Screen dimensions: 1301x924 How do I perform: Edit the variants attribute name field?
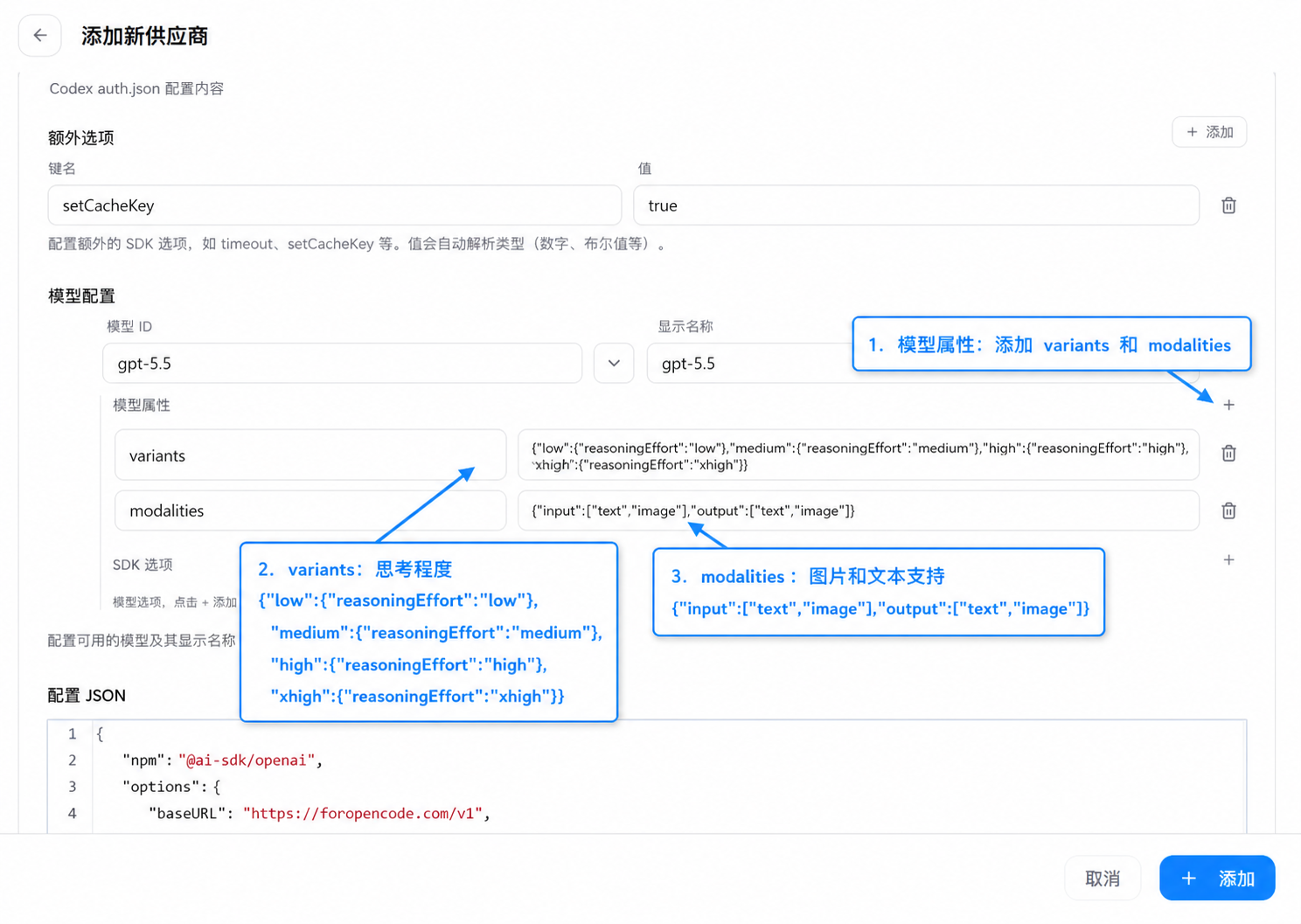(x=310, y=455)
